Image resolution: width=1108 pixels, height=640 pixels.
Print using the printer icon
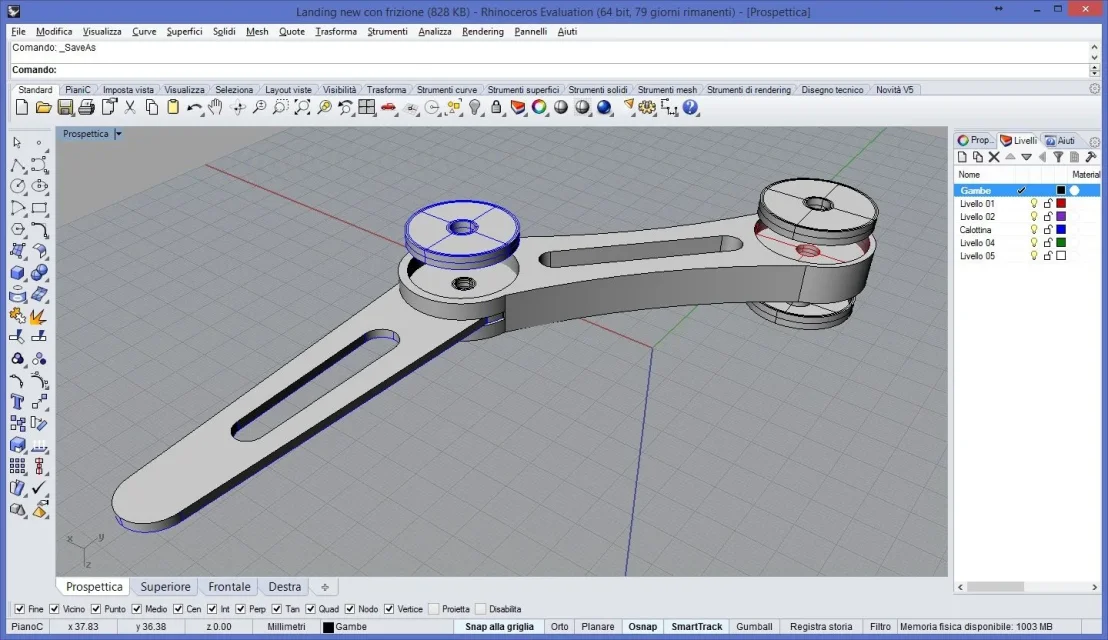(x=86, y=107)
